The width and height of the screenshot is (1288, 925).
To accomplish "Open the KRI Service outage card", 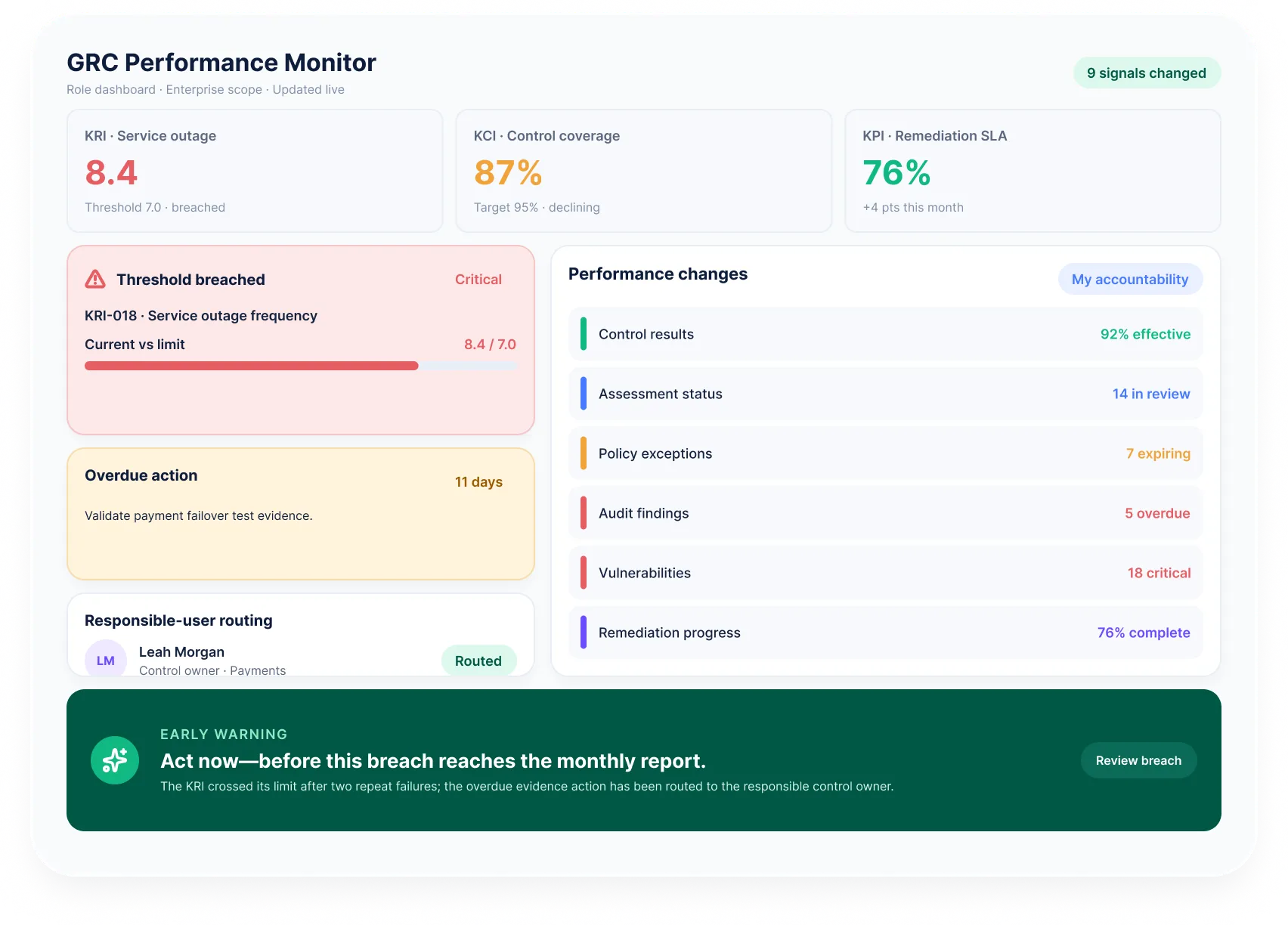I will 255,171.
